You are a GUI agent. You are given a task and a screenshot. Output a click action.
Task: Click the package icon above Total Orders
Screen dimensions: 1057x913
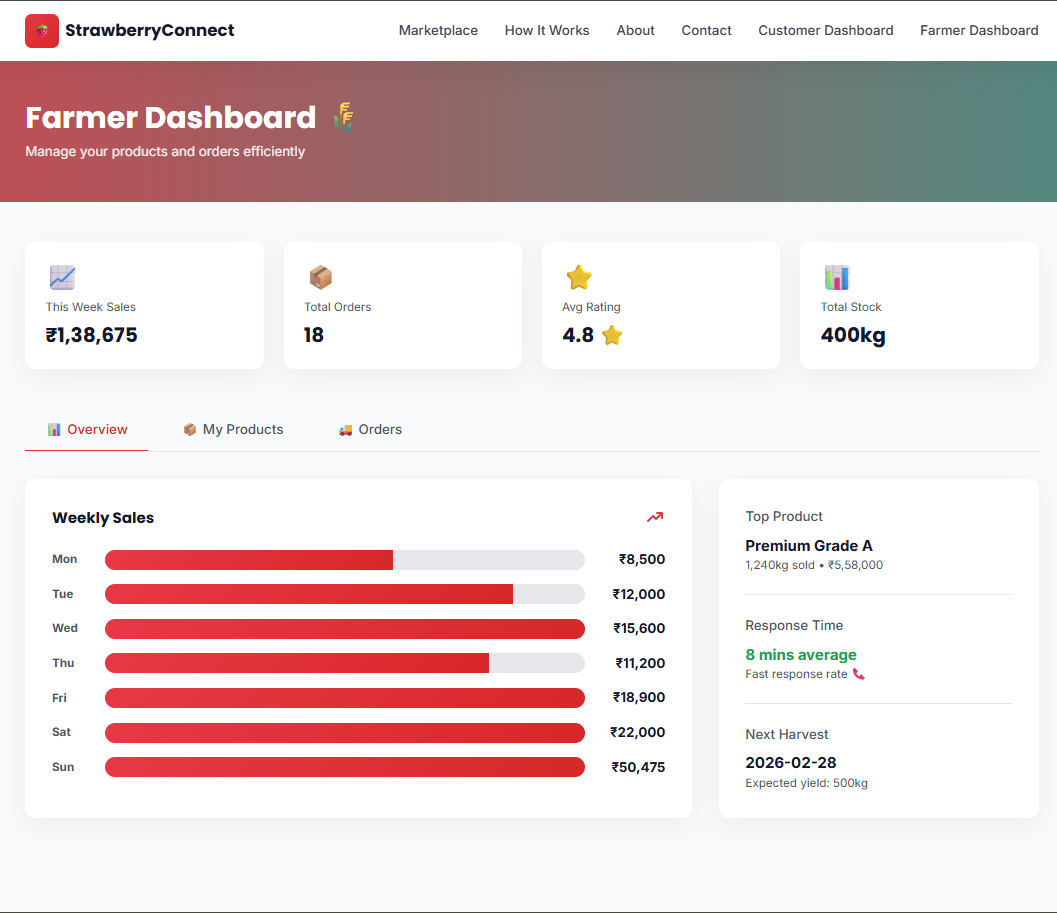(x=320, y=277)
